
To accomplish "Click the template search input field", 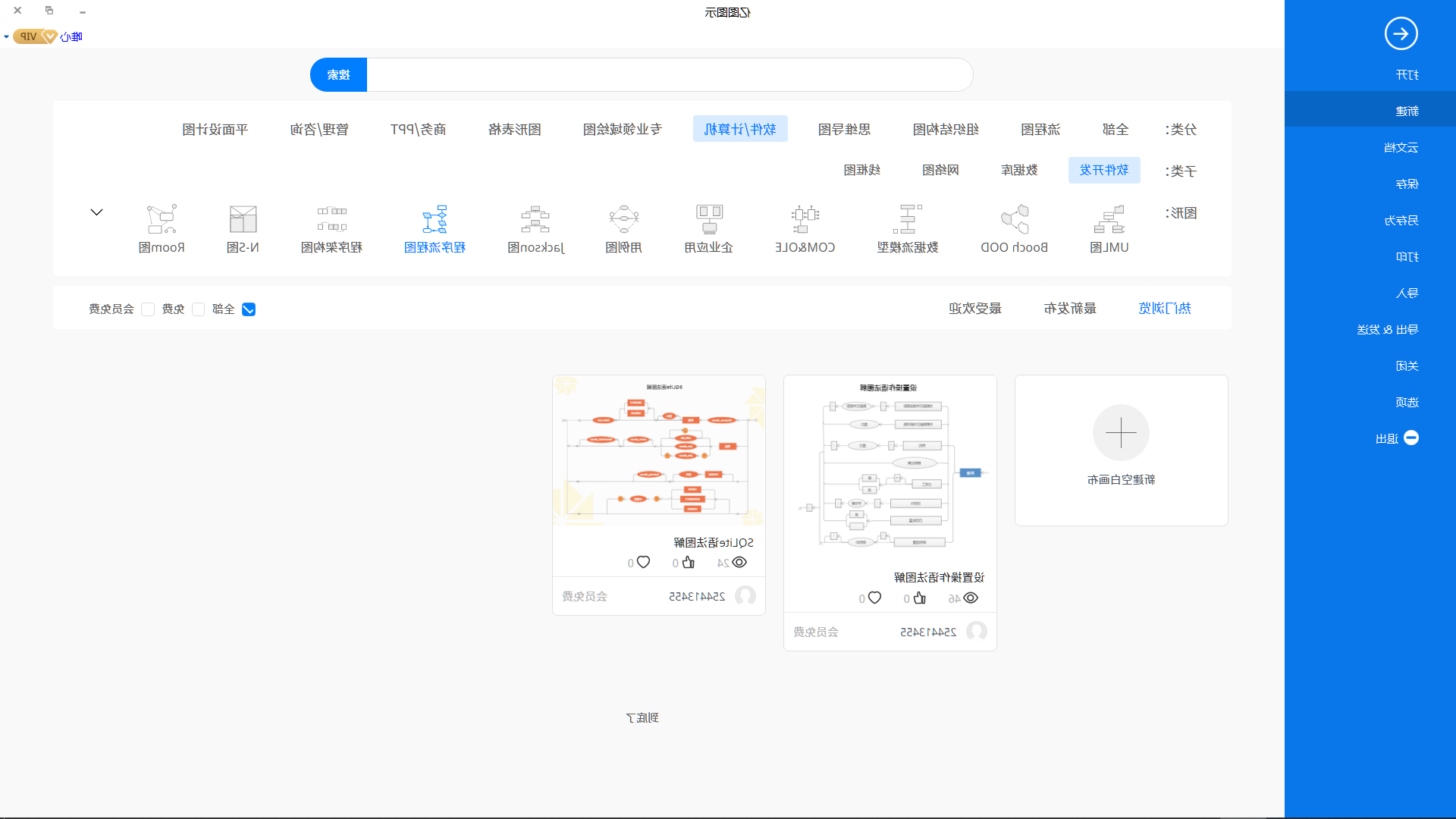I will 670,74.
